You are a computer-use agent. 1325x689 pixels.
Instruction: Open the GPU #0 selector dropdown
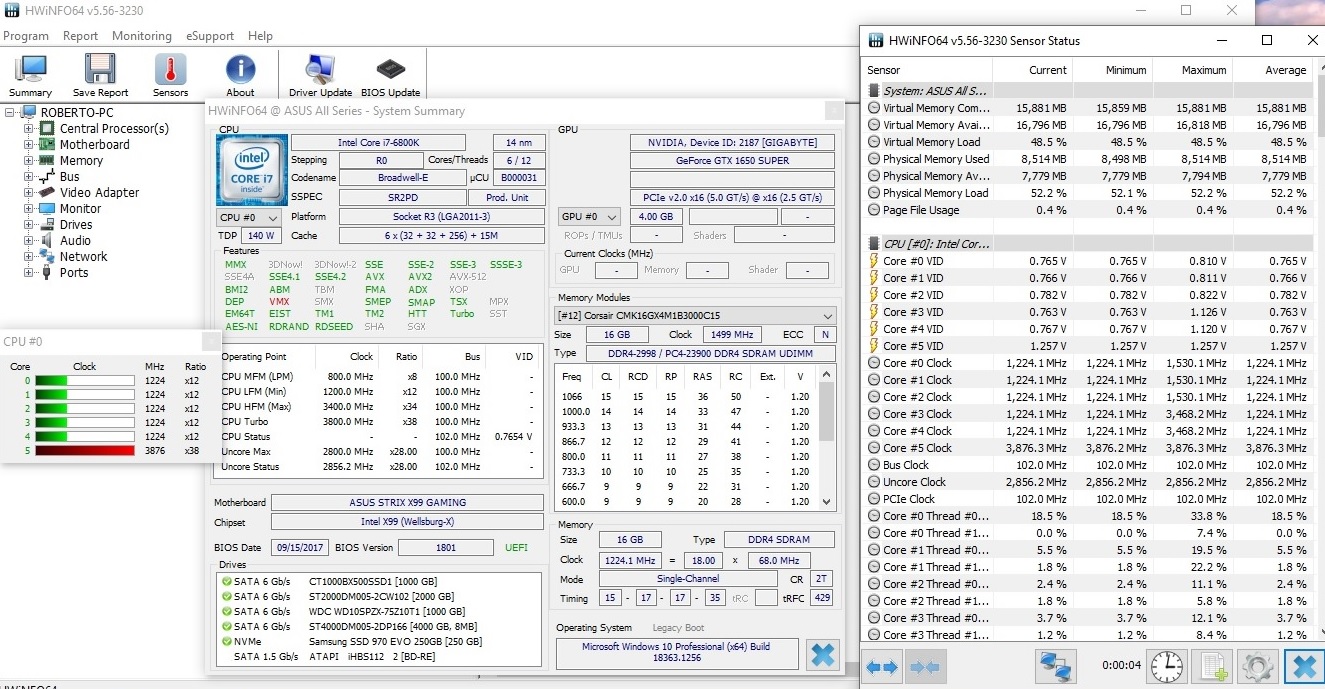tap(590, 217)
